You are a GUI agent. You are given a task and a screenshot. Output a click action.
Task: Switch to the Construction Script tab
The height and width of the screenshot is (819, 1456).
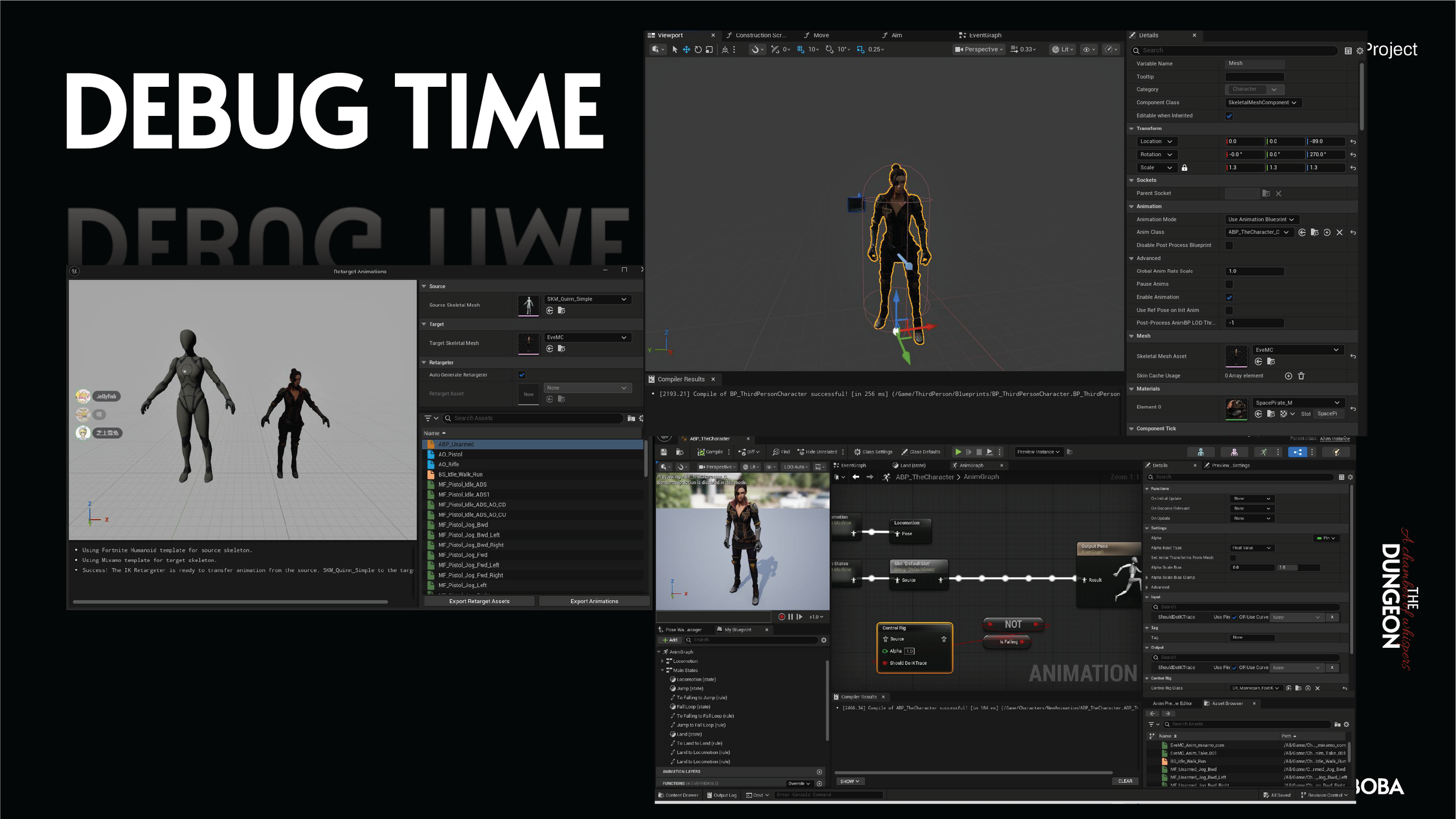756,36
